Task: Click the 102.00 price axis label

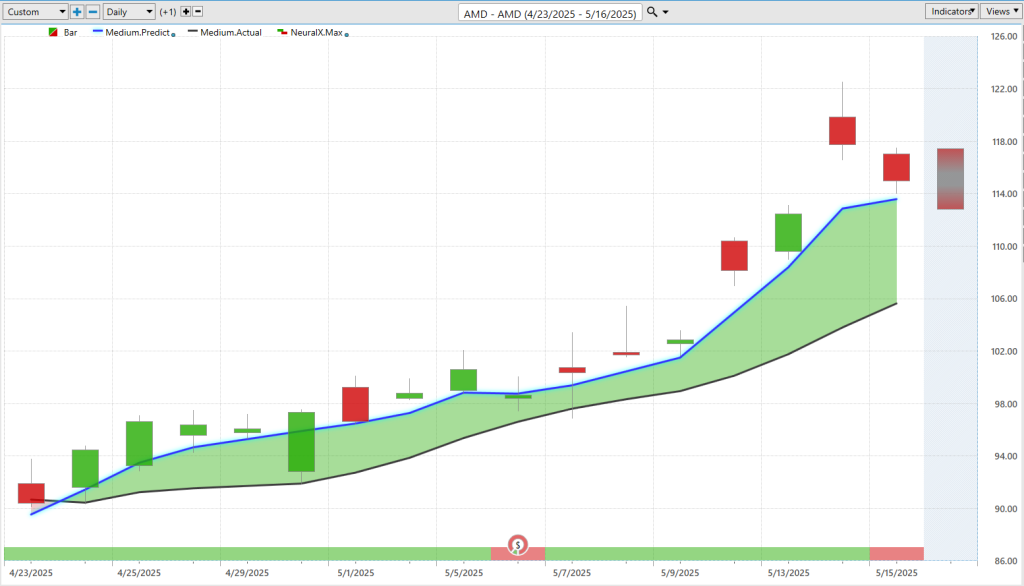Action: pos(1004,351)
